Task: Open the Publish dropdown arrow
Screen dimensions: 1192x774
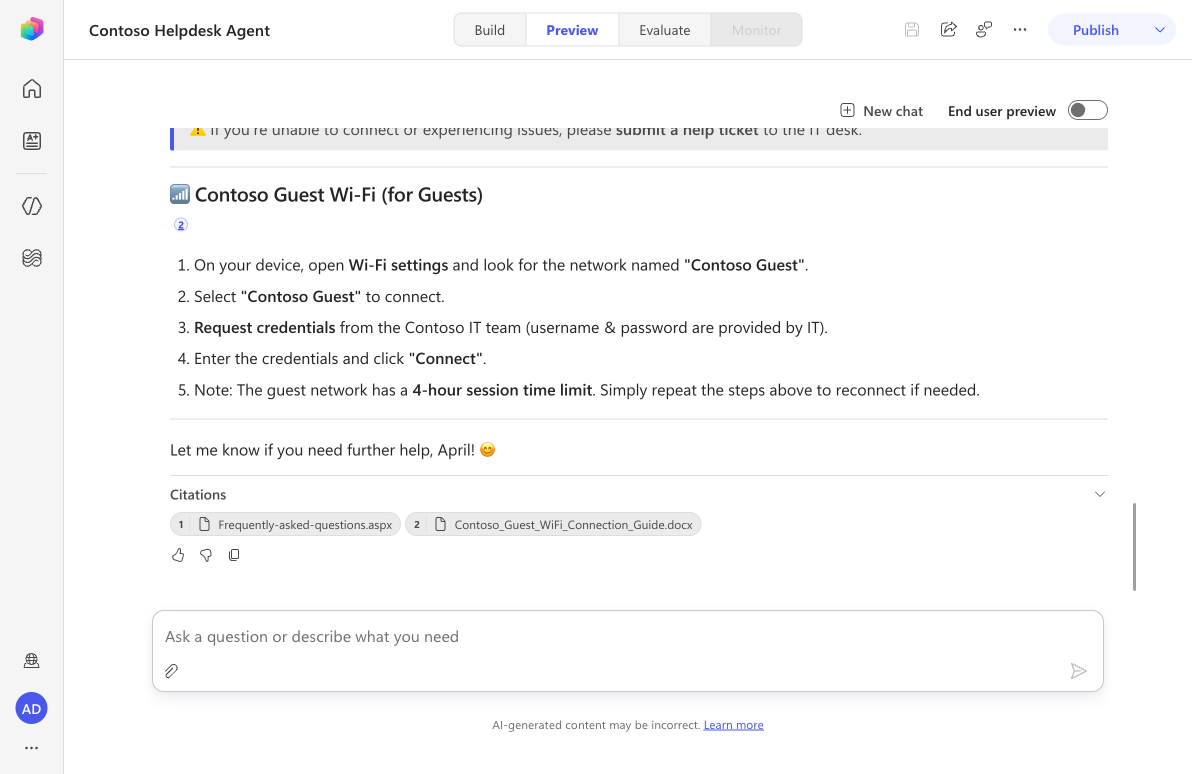Action: pos(1159,30)
